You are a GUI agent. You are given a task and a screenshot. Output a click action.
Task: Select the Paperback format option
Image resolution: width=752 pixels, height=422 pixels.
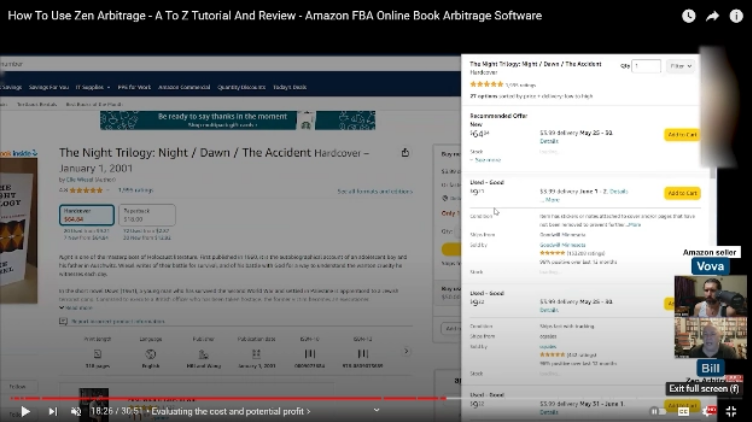point(147,214)
